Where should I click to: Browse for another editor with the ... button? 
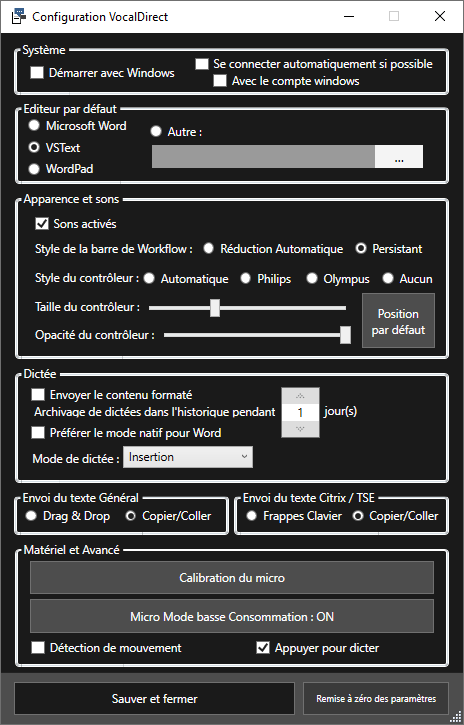[399, 157]
